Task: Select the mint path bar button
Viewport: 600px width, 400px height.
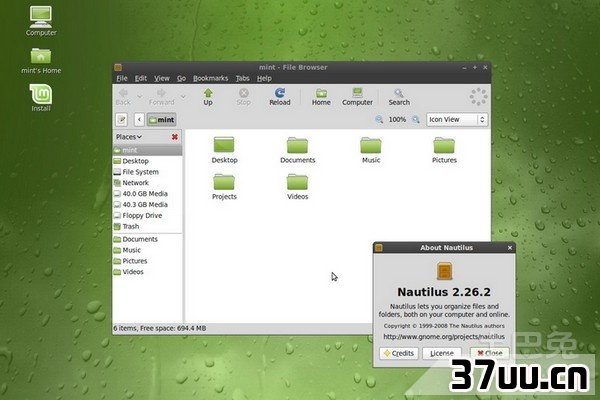Action: pyautogui.click(x=161, y=120)
